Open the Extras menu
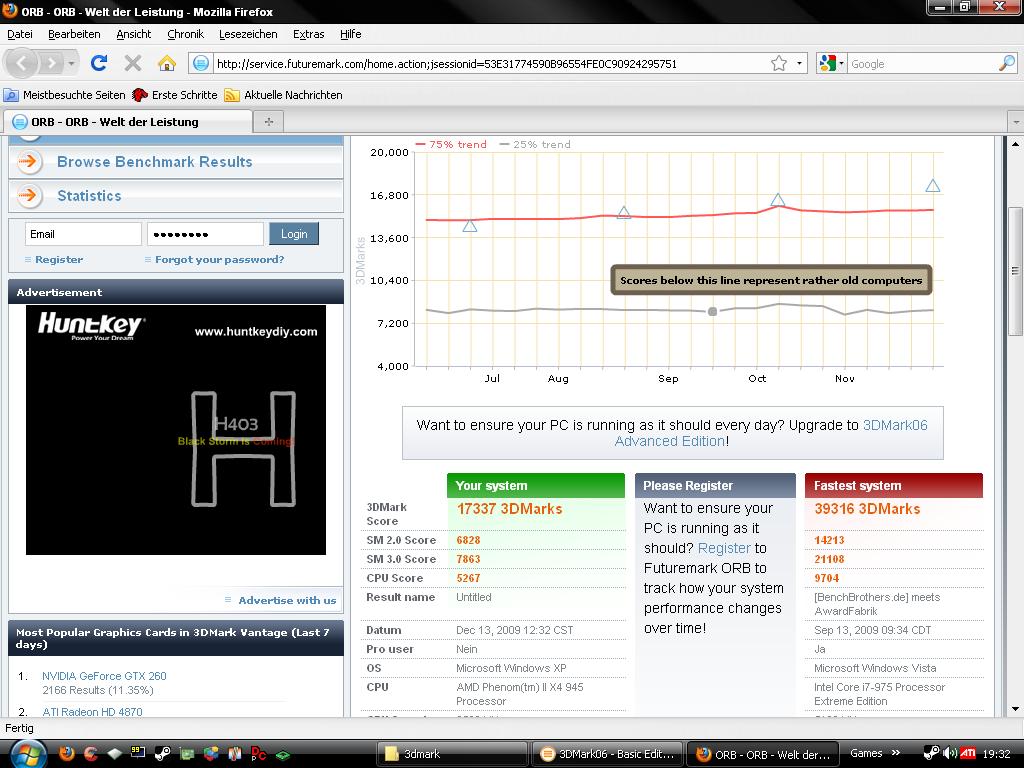 (x=308, y=34)
